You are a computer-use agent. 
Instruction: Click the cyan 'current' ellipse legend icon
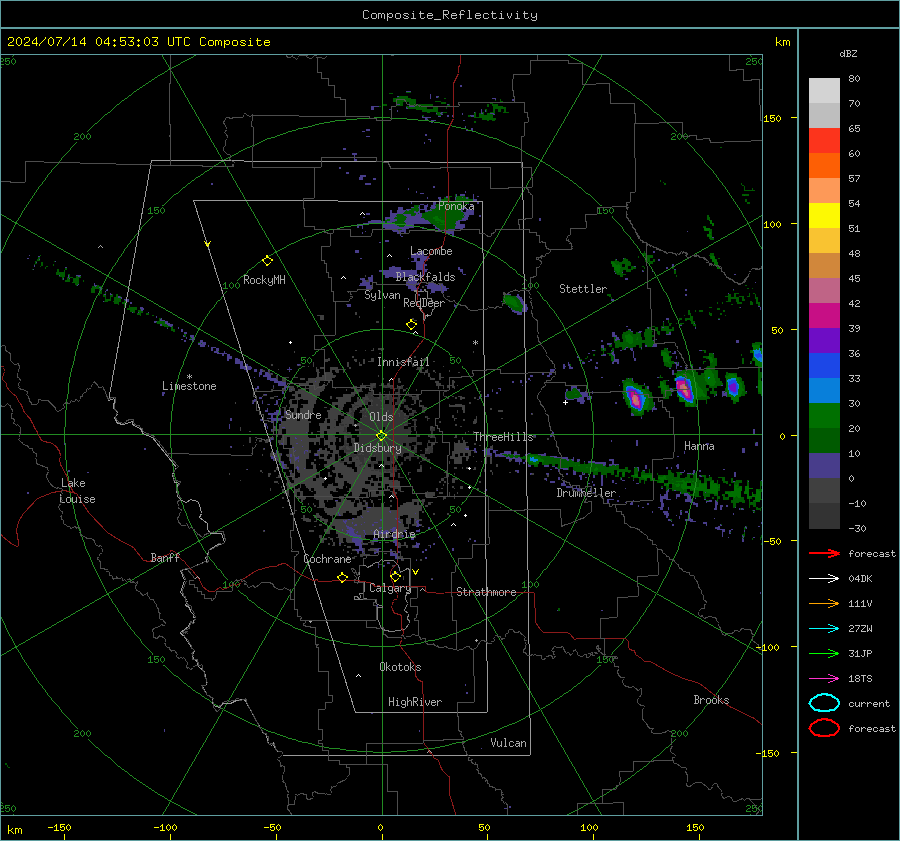(824, 703)
